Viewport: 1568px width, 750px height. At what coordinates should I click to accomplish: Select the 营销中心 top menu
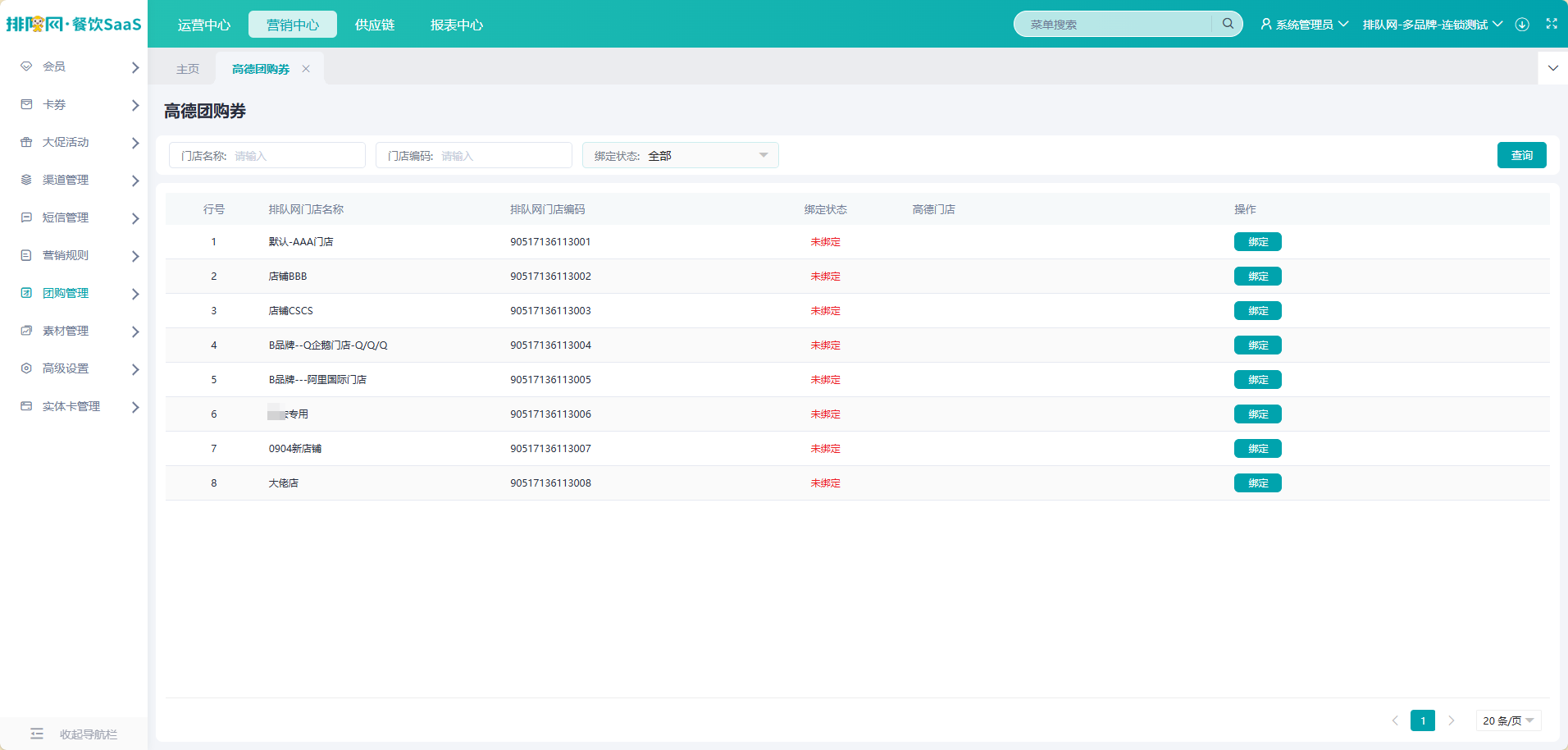tap(293, 25)
